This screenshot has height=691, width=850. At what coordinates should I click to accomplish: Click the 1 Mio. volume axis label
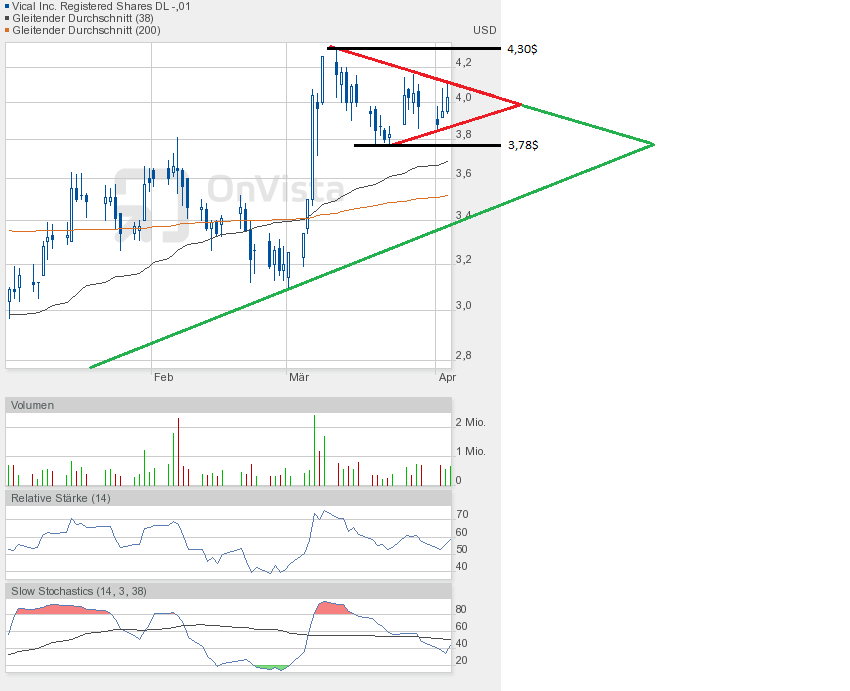pos(471,451)
